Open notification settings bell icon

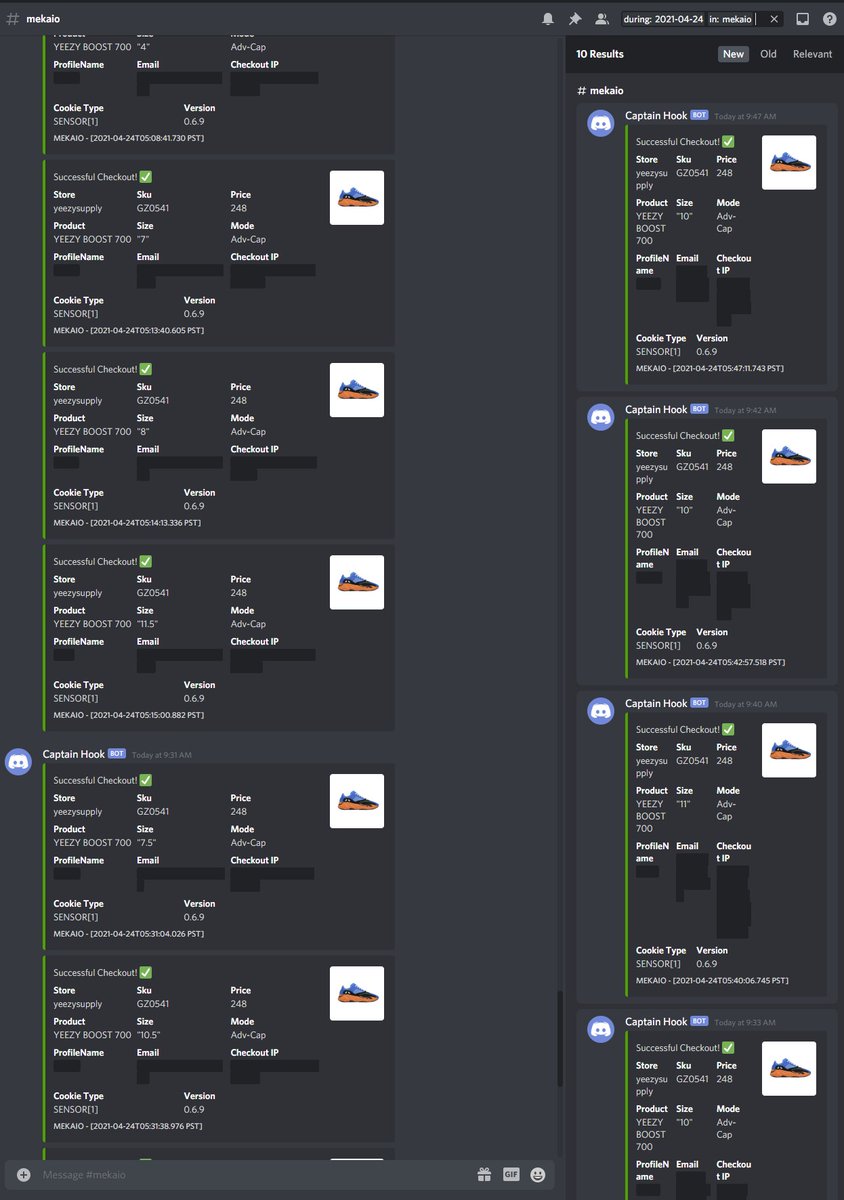[548, 18]
